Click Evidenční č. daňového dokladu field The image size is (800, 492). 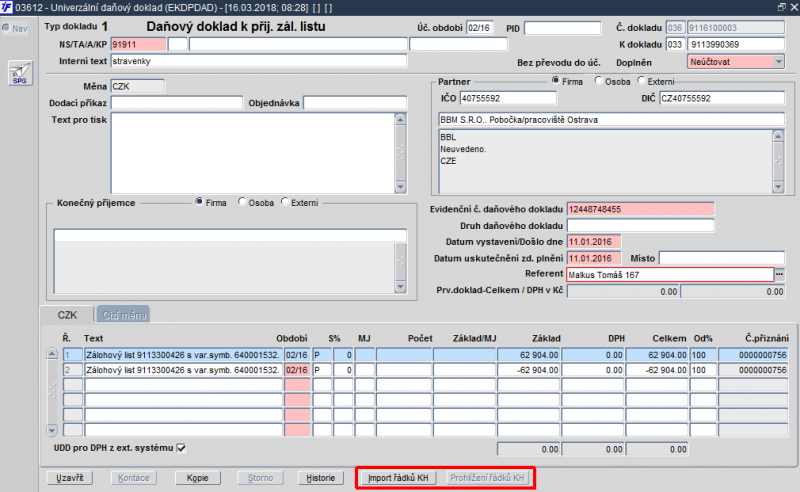pos(640,209)
